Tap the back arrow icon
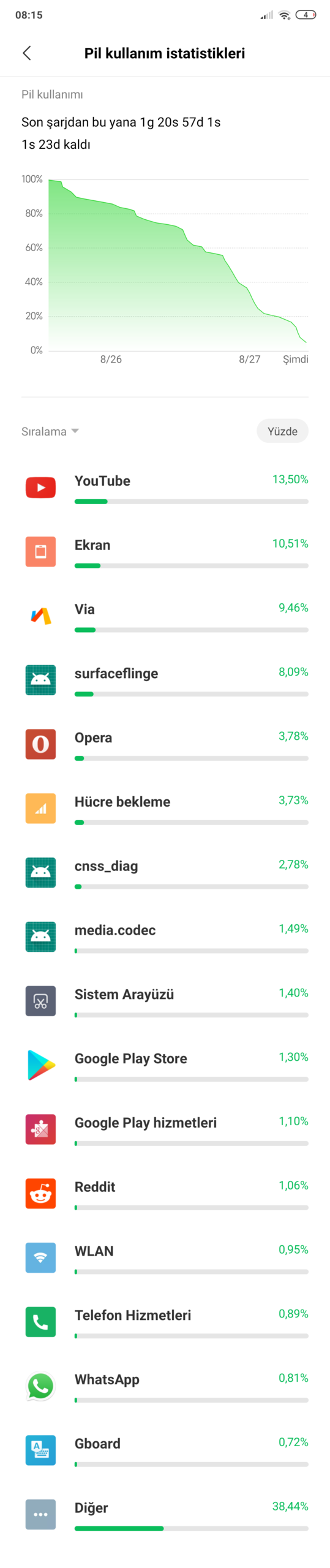The height and width of the screenshot is (1568, 330). [x=27, y=53]
